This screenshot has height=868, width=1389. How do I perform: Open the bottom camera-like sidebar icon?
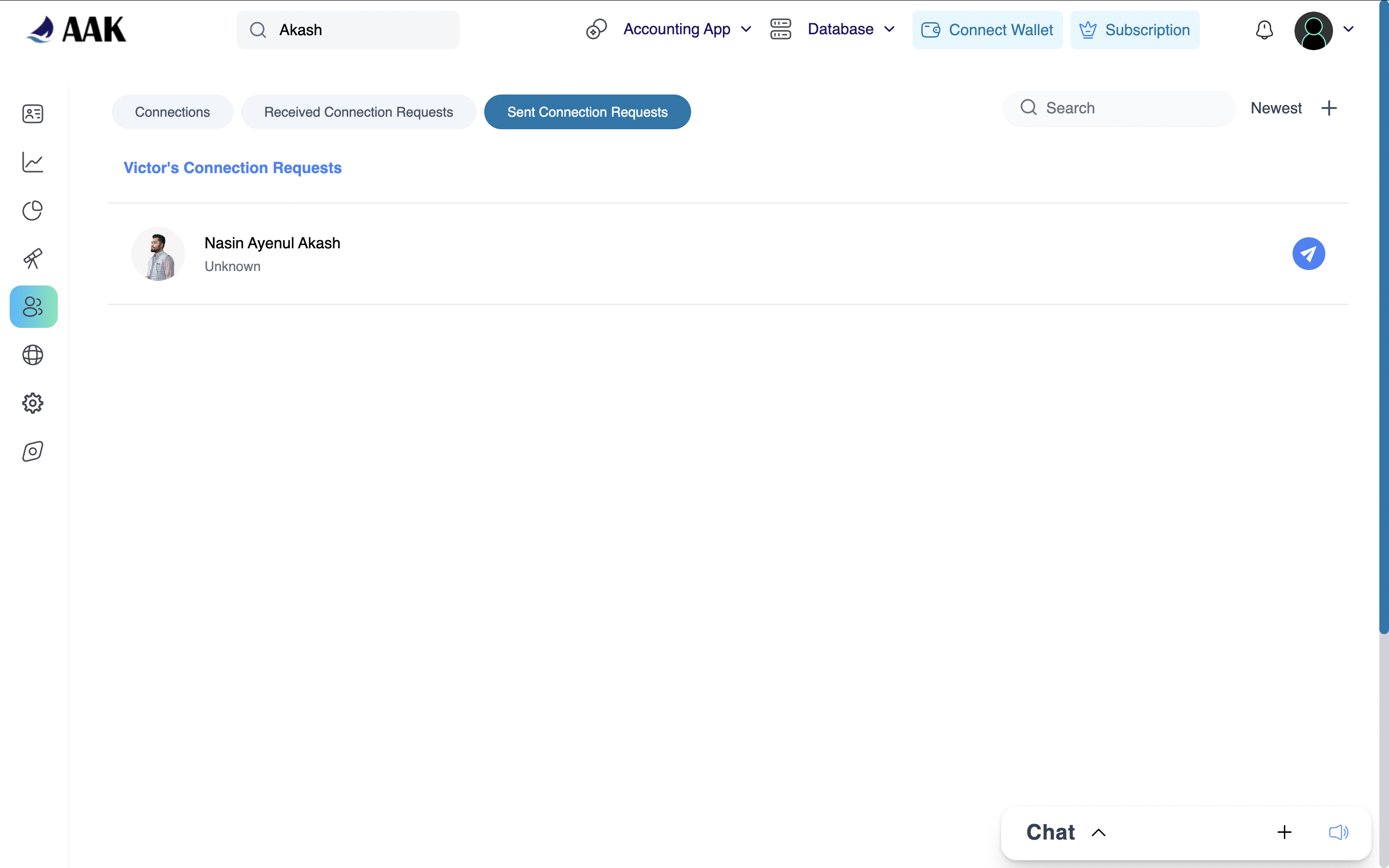33,451
